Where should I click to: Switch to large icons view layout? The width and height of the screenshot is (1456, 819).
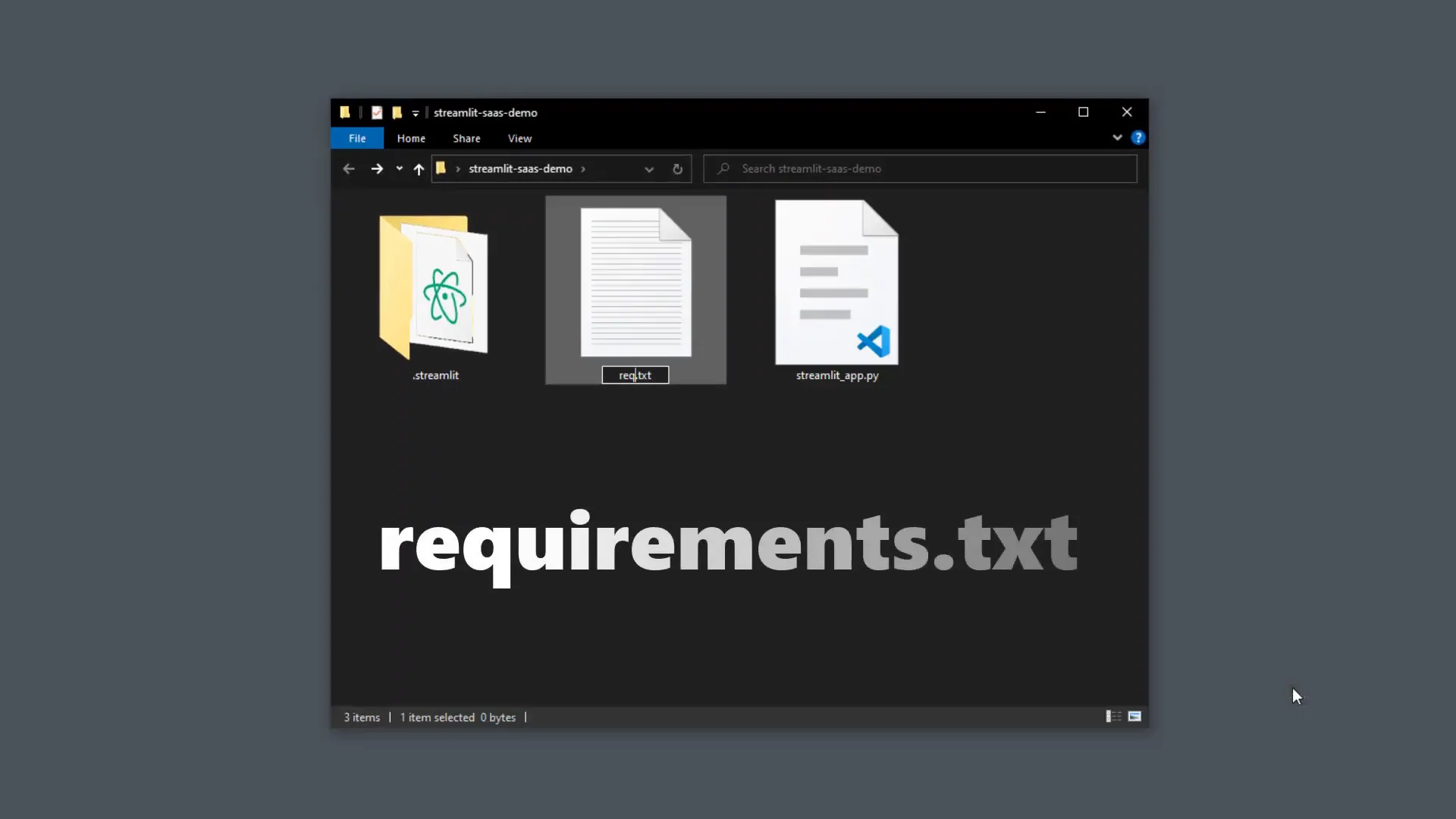1134,717
